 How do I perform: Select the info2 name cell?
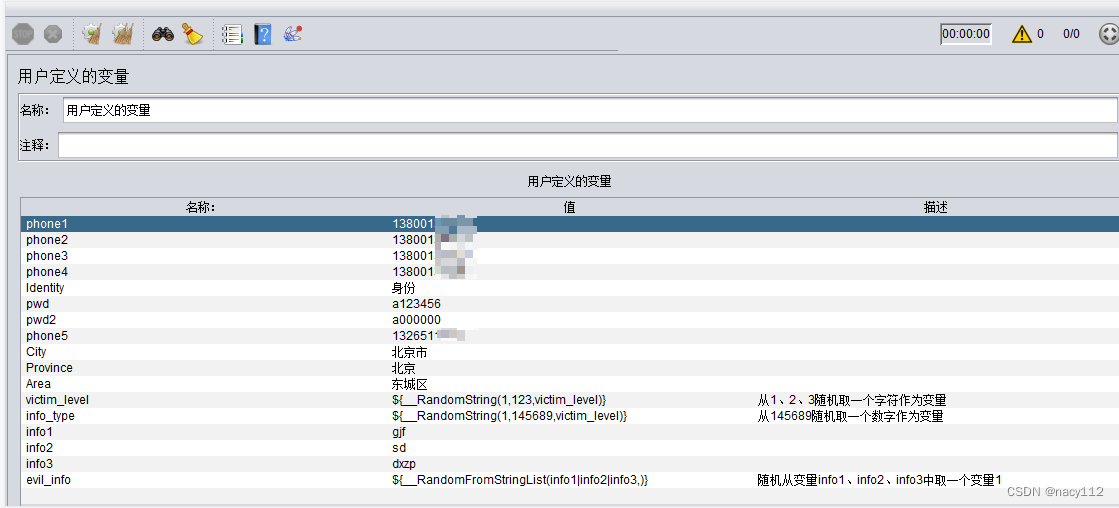click(203, 448)
